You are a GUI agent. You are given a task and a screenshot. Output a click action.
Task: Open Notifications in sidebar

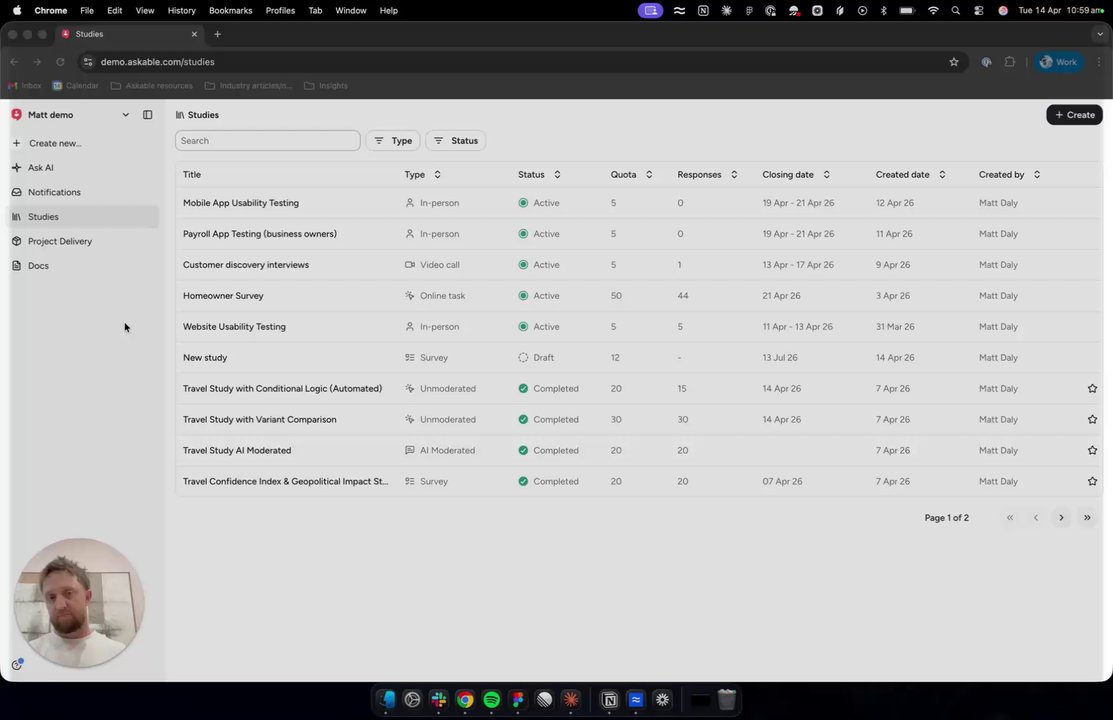click(x=54, y=192)
